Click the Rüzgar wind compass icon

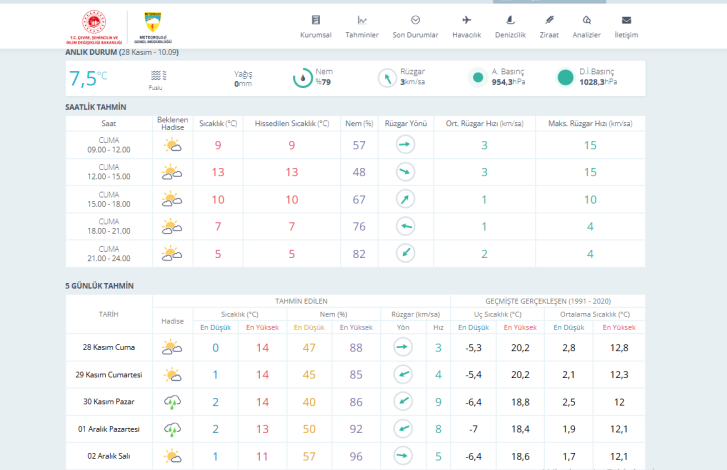pyautogui.click(x=387, y=78)
